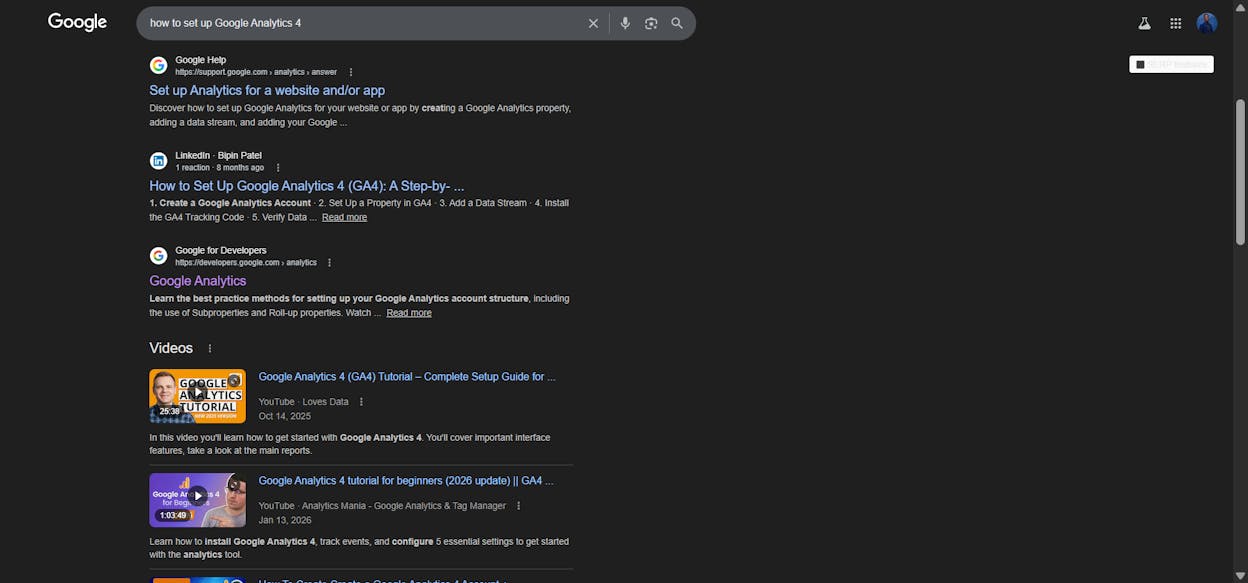Open more options for Google for Developers result
This screenshot has height=583, width=1248.
(x=329, y=263)
